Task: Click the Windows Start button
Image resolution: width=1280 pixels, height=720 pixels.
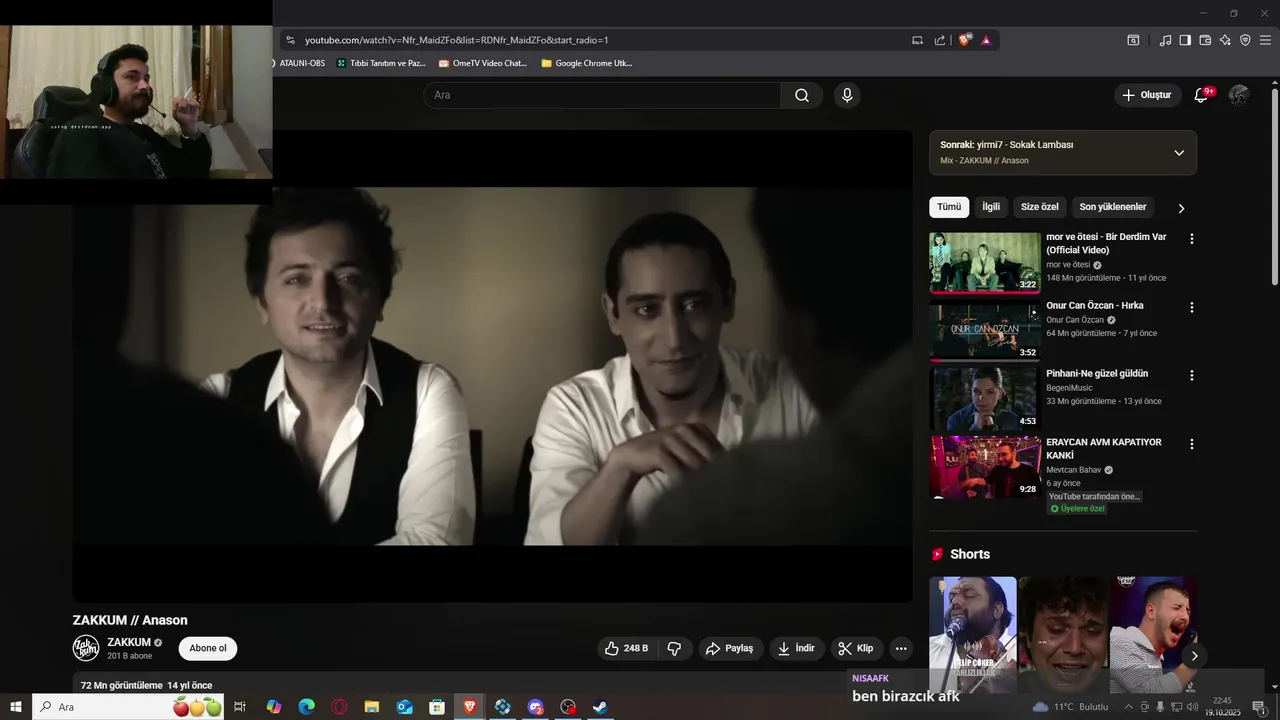Action: click(x=16, y=707)
